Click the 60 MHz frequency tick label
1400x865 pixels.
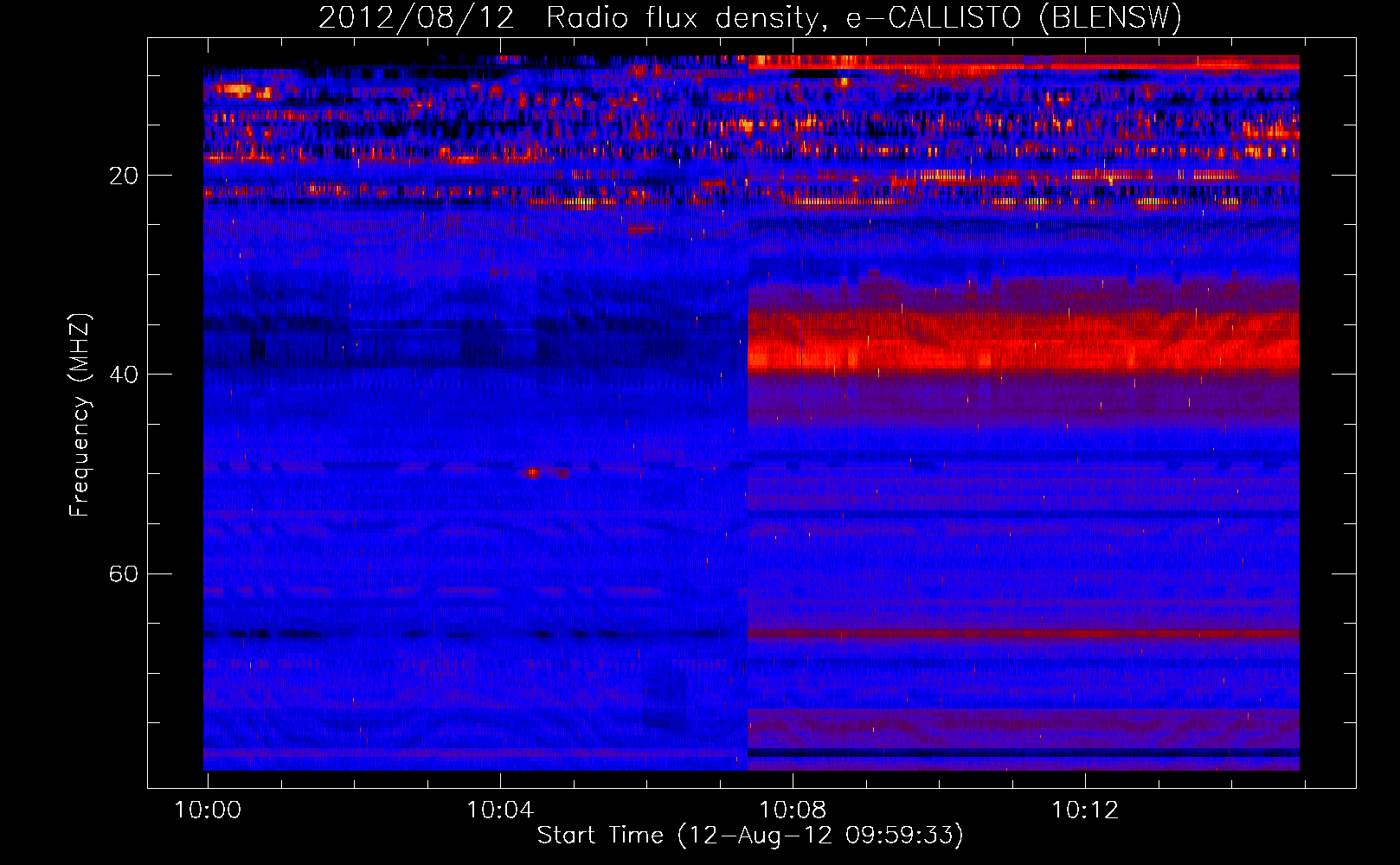123,573
